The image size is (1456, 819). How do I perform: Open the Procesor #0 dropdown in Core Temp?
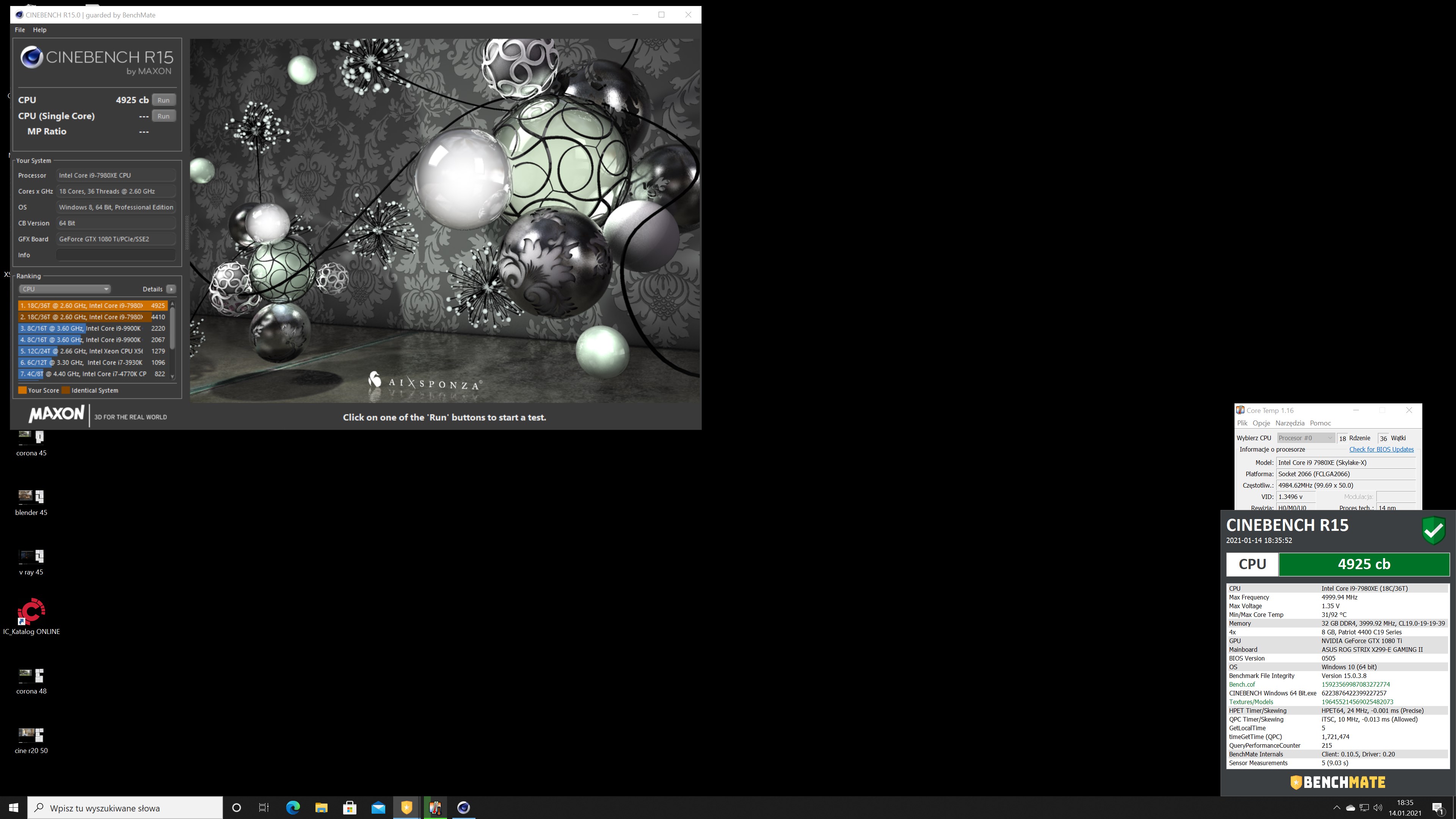point(1305,438)
